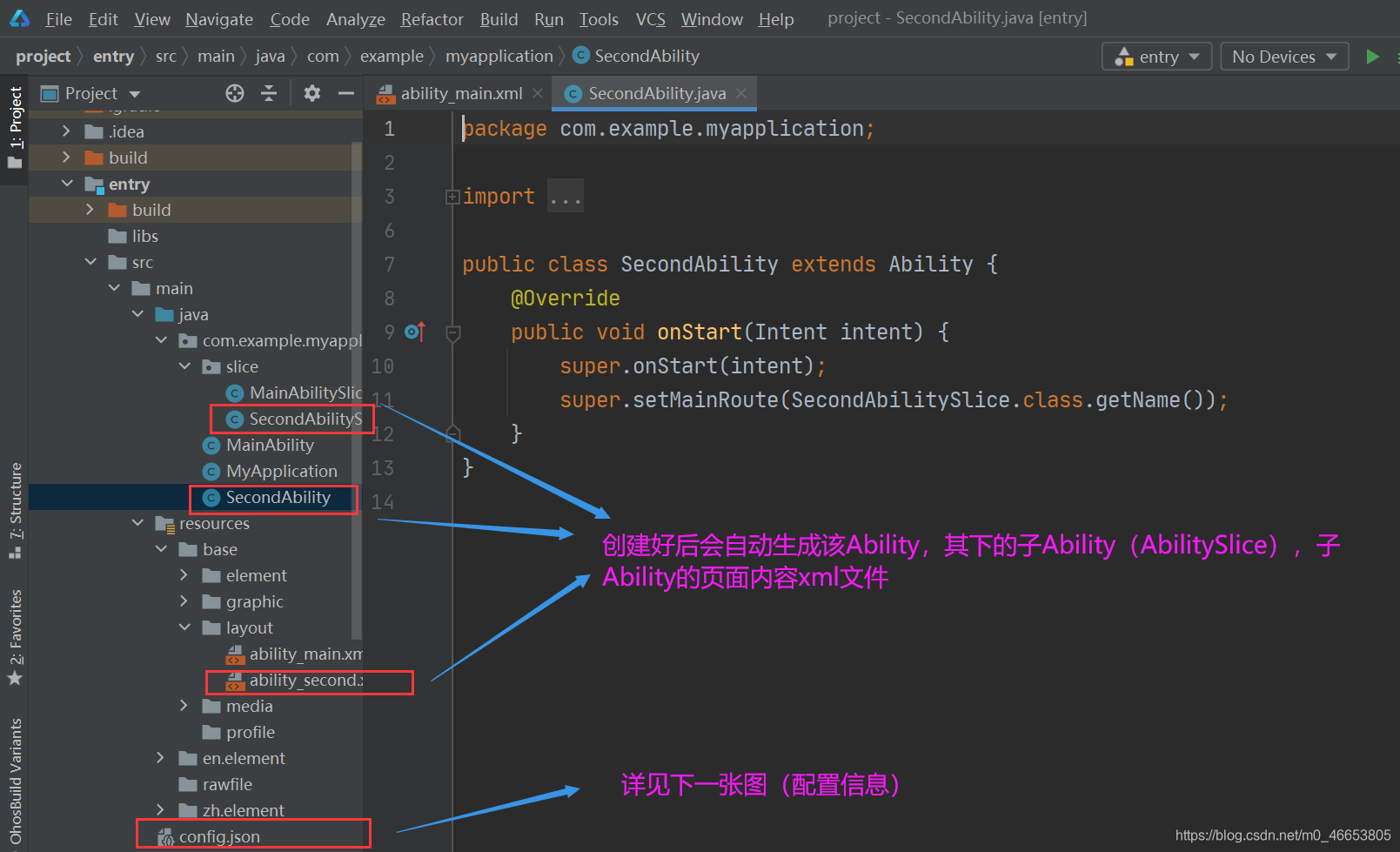Open the 7: Structure tool window
Viewport: 1400px width, 852px height.
(x=15, y=511)
